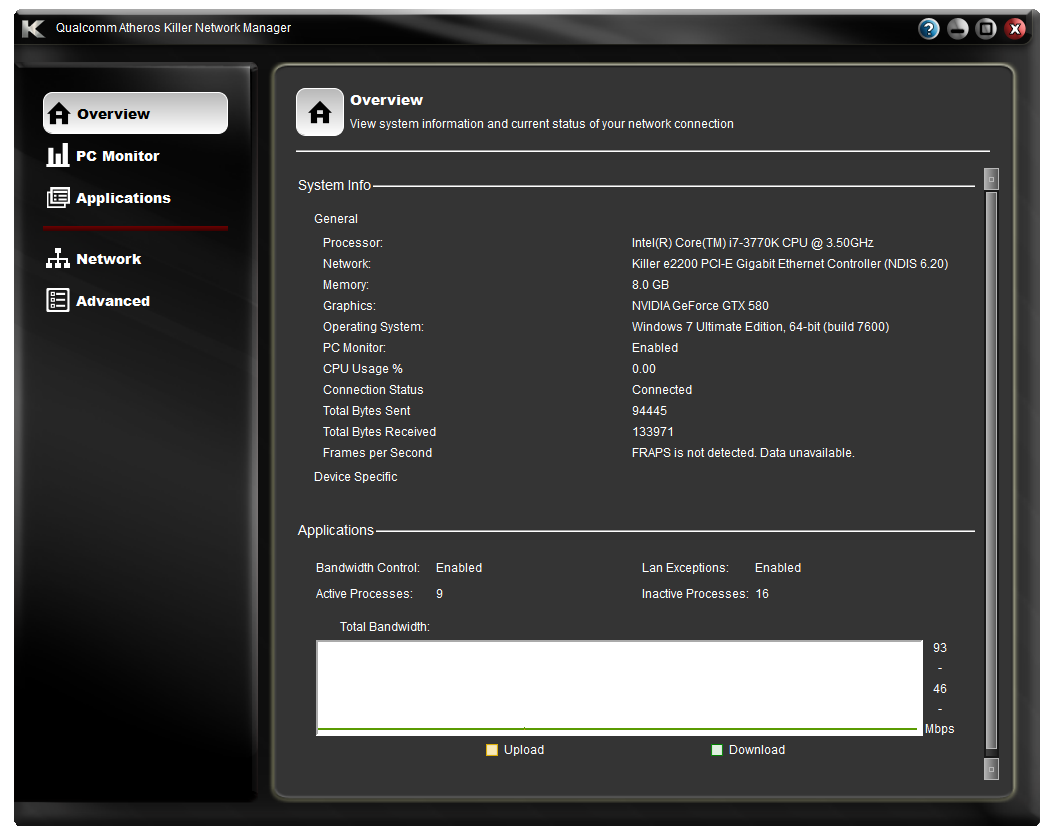Click the Total Bytes Sent label

[x=366, y=410]
